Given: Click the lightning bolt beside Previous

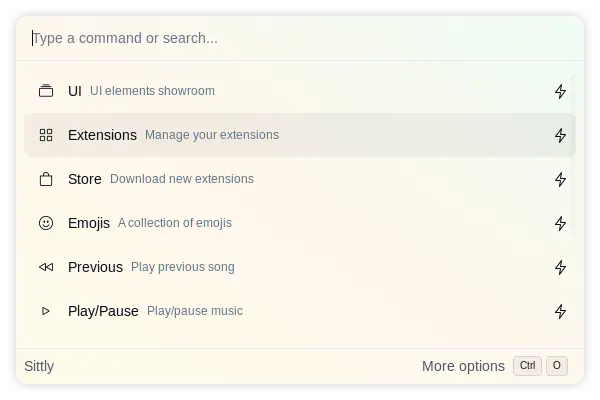Looking at the screenshot, I should click(561, 267).
